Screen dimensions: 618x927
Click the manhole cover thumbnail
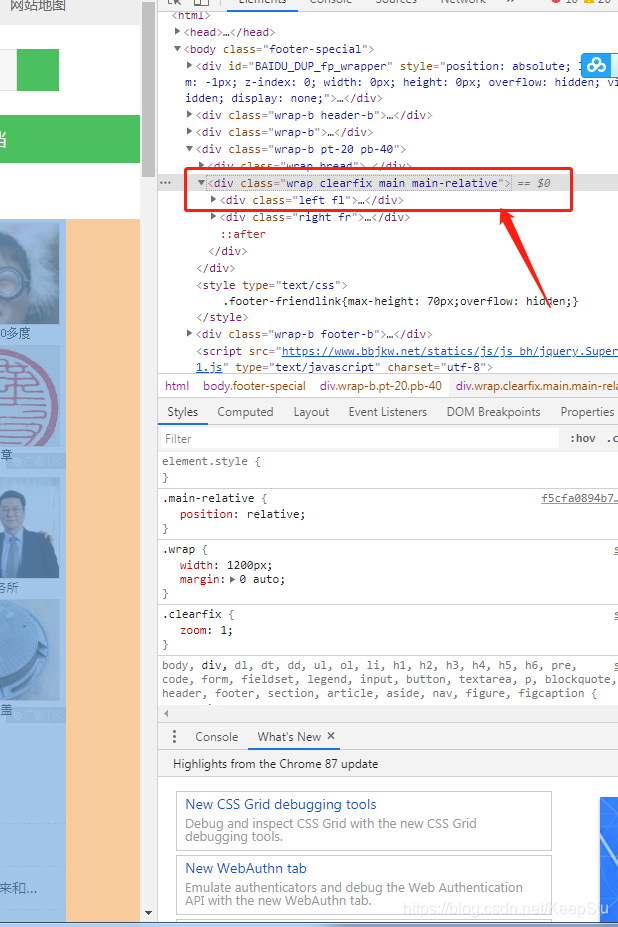(30, 649)
